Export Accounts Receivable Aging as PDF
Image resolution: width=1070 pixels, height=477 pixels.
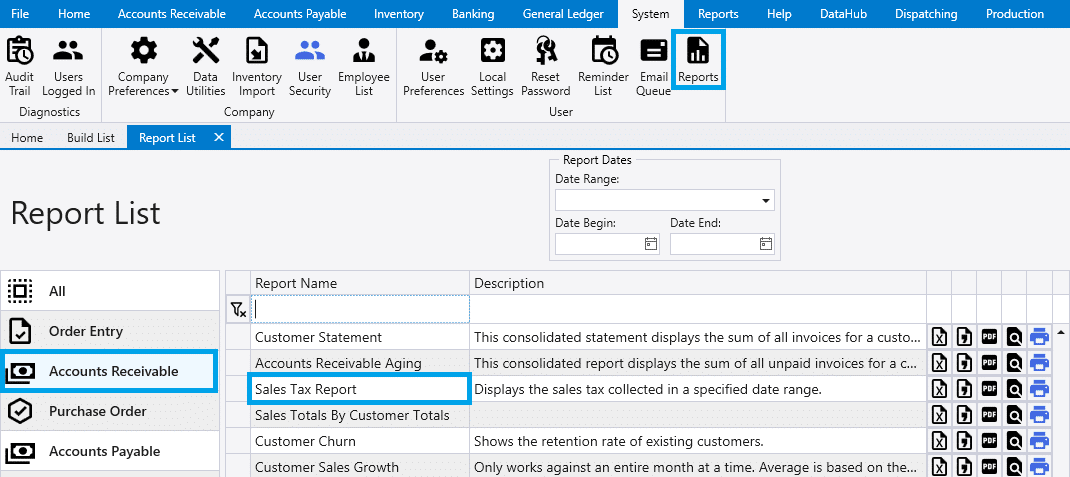[989, 363]
